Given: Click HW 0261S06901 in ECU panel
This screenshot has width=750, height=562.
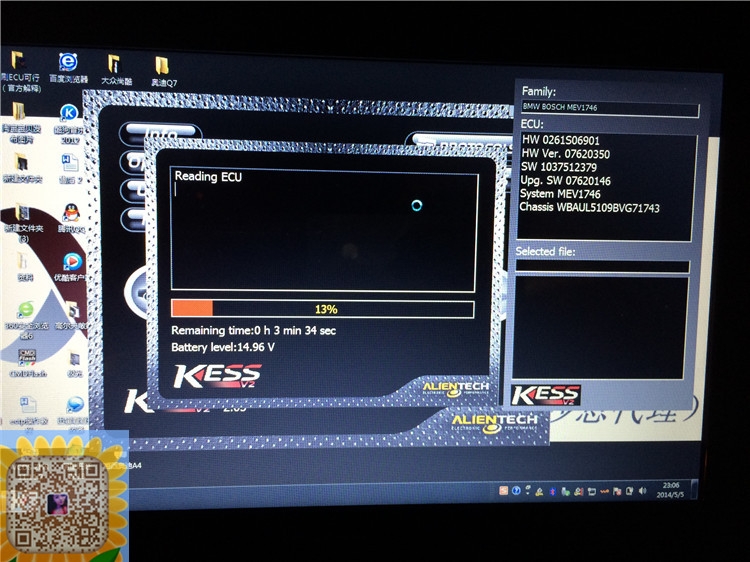Looking at the screenshot, I should (561, 140).
